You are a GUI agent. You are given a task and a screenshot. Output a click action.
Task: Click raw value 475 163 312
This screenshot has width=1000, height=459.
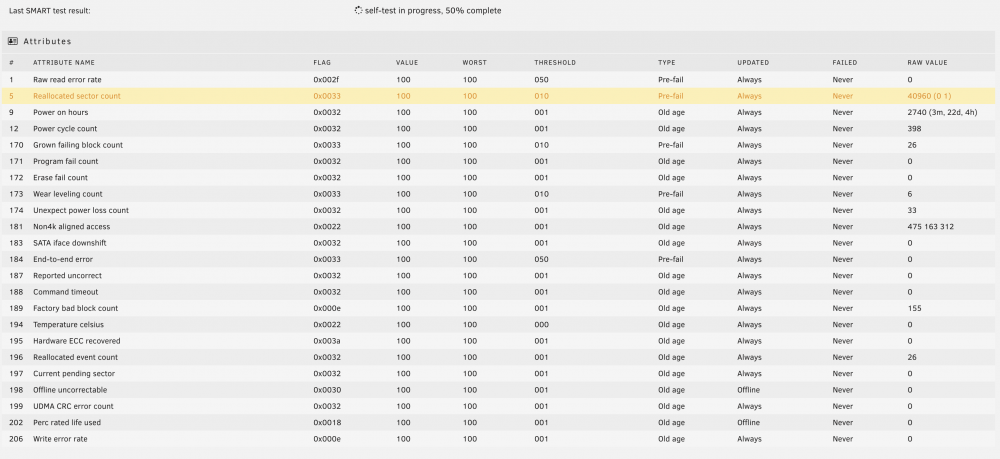coord(930,227)
